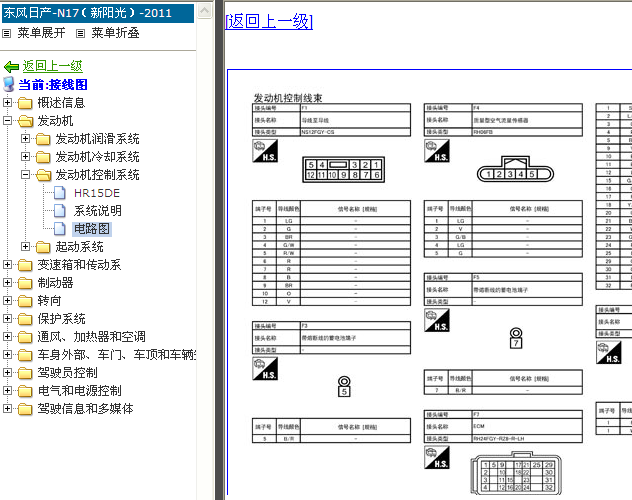Select the 变速箱和传动系 folder label
This screenshot has width=632, height=500.
coord(79,265)
